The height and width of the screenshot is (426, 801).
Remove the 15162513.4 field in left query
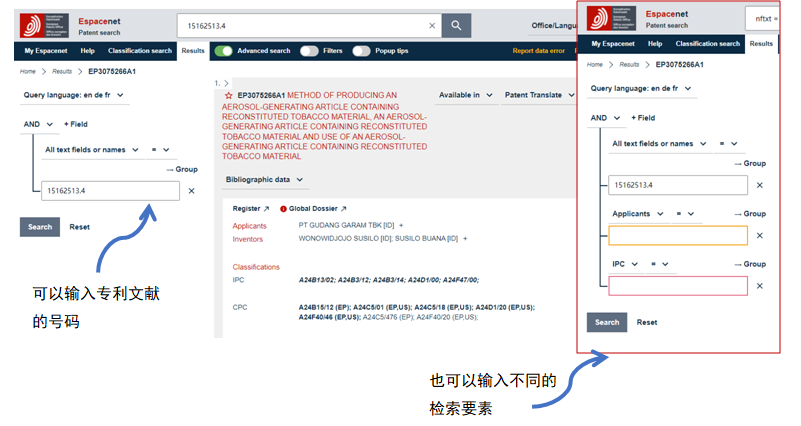click(x=192, y=191)
